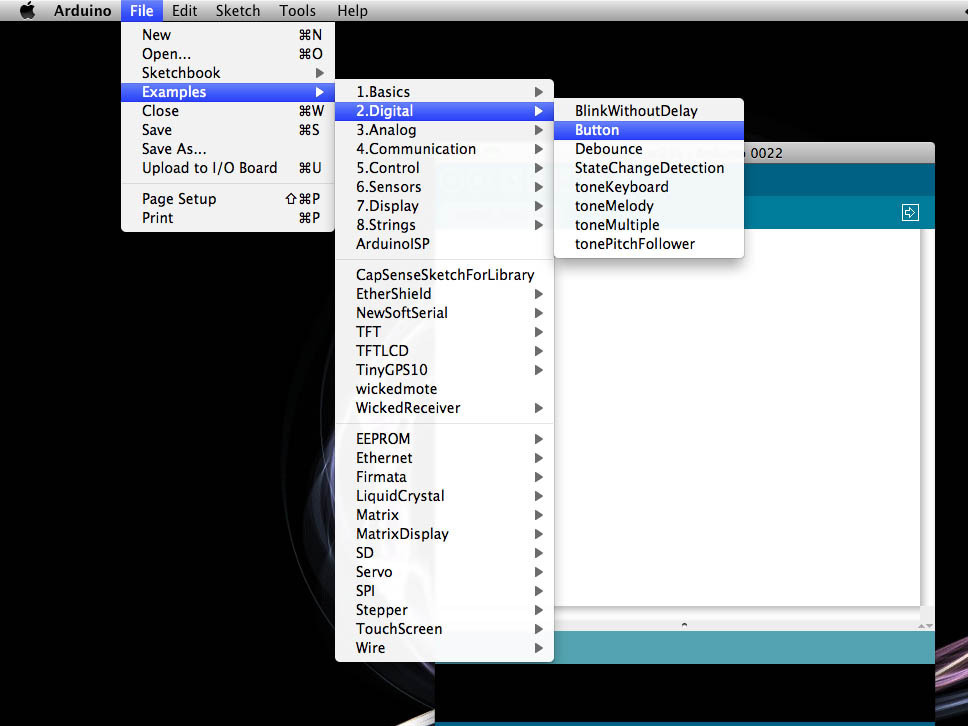This screenshot has height=726, width=968.
Task: Expand the Examples submenu
Action: [x=228, y=92]
